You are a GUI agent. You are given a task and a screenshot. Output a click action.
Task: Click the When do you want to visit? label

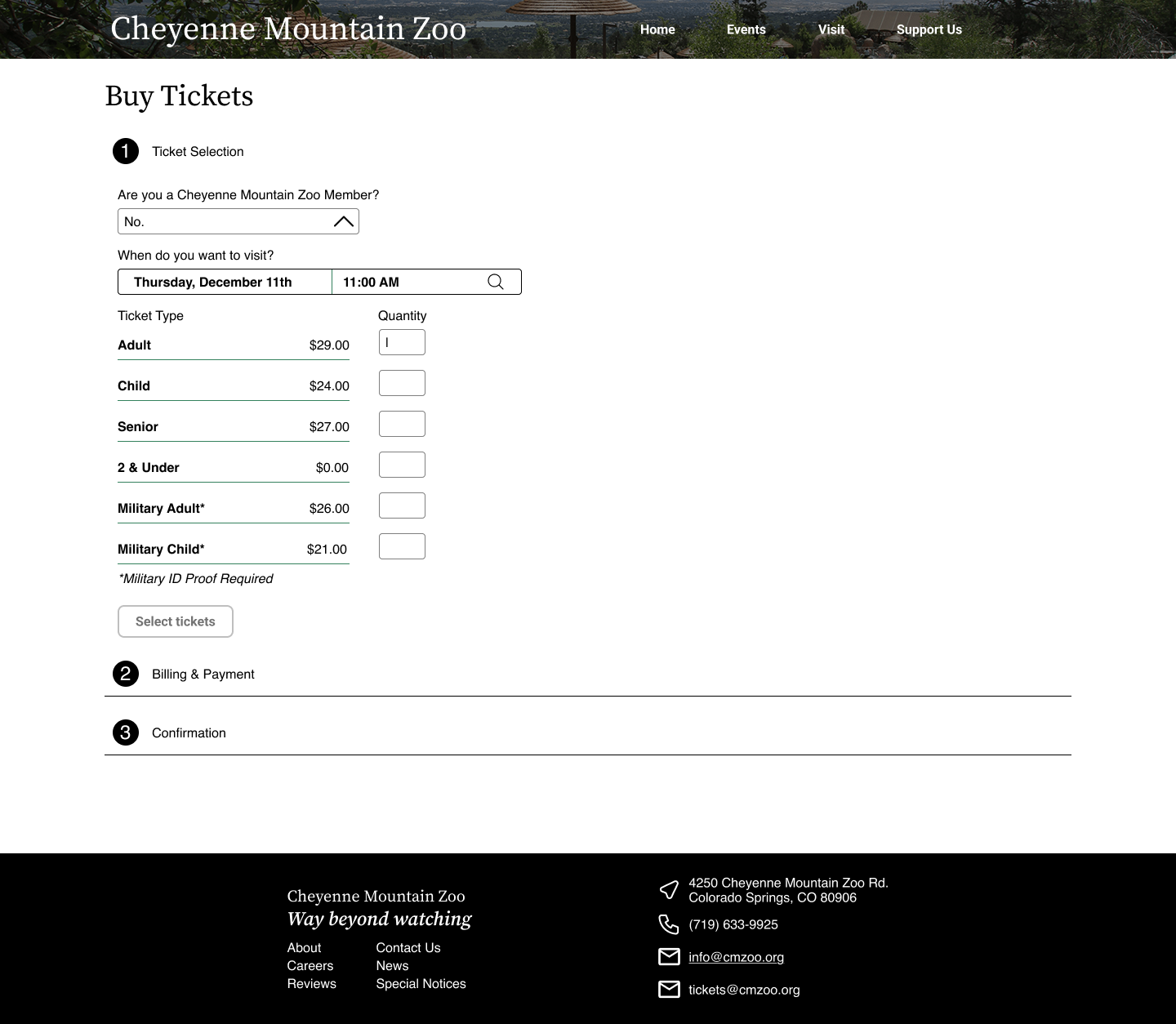196,255
